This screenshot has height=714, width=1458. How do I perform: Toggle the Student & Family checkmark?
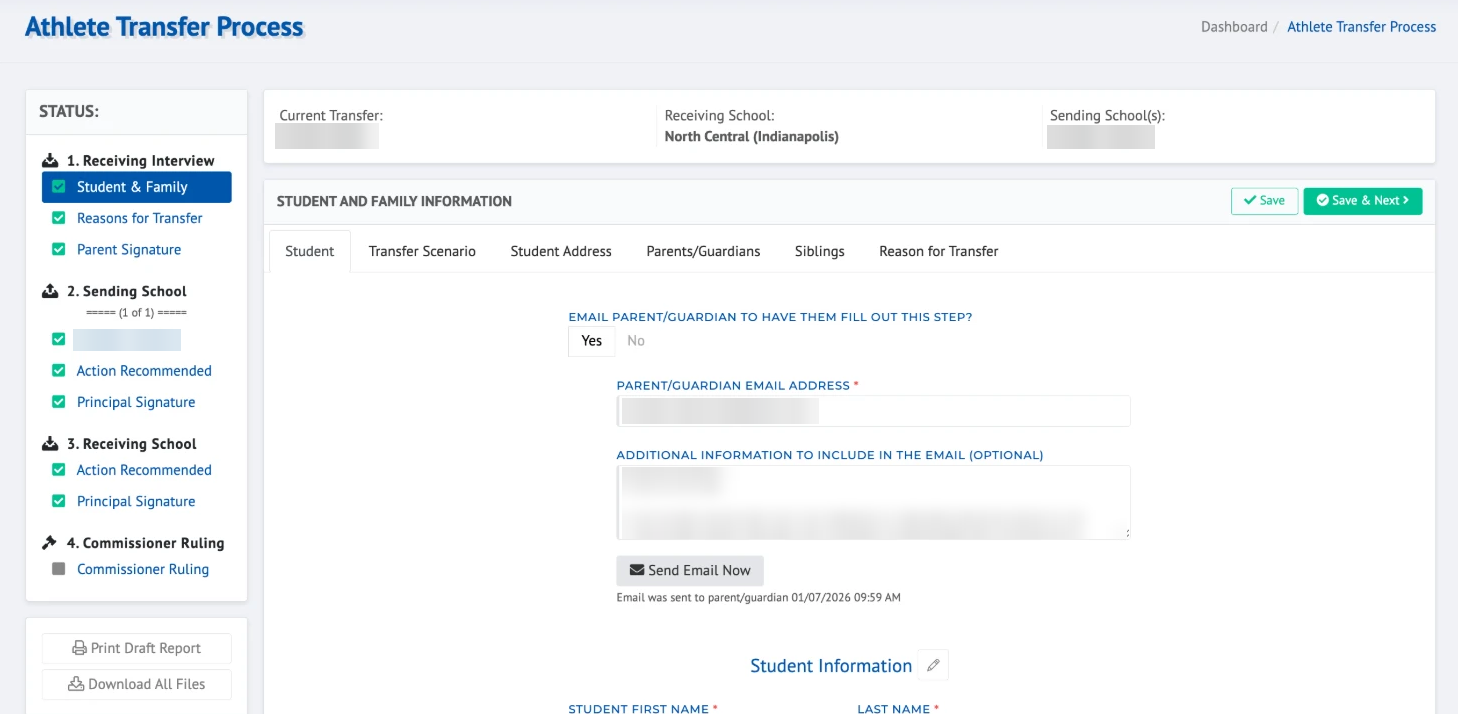pos(58,187)
